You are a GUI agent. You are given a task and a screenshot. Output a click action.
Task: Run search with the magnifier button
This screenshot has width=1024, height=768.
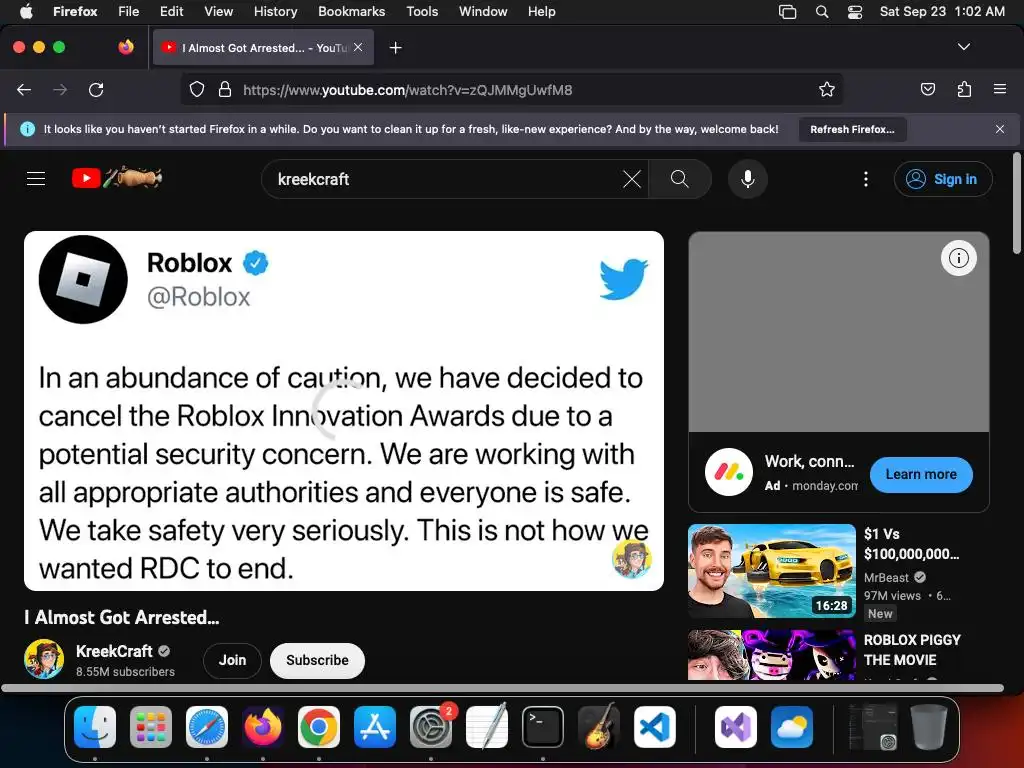(680, 179)
